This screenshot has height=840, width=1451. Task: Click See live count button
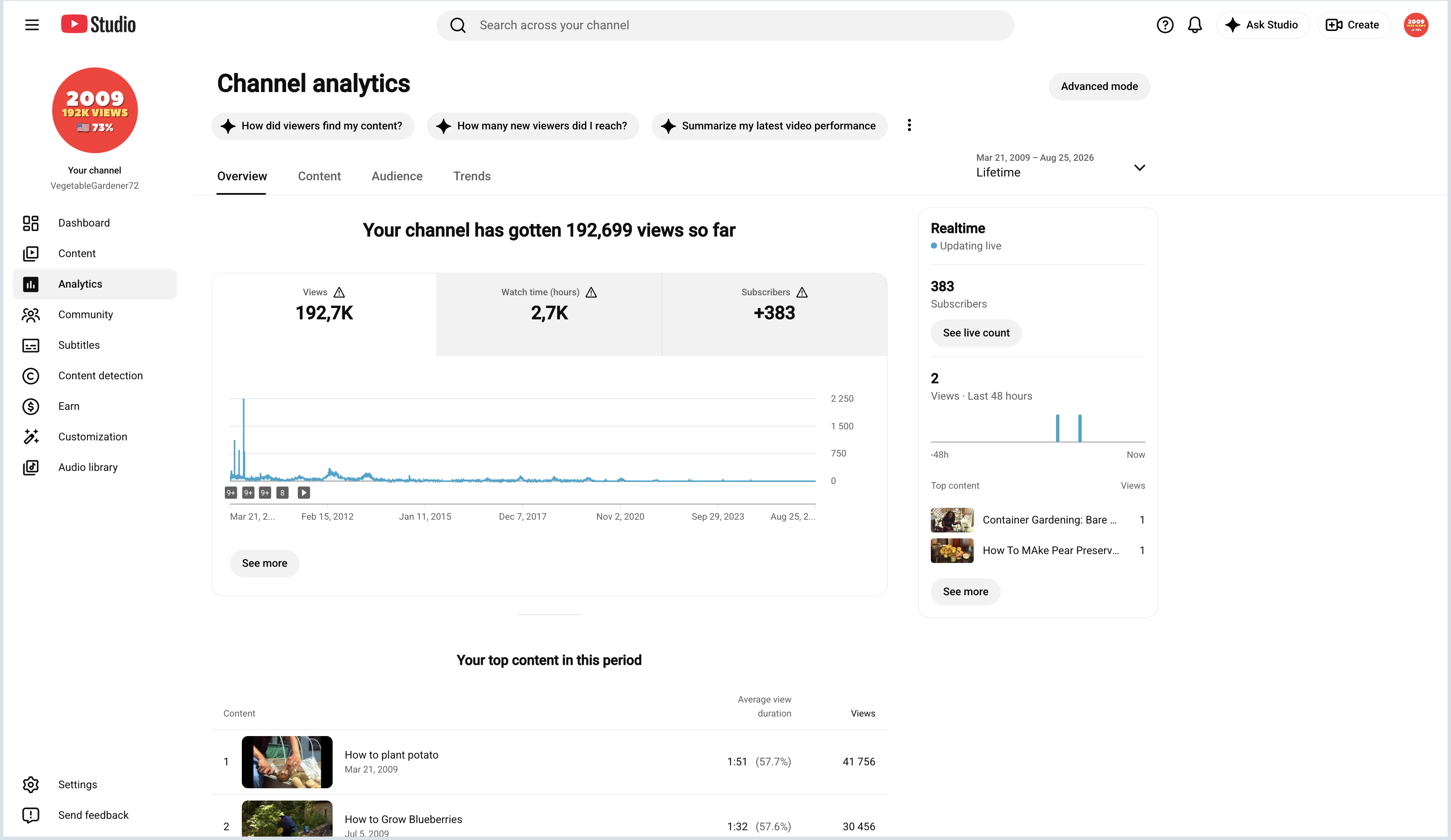[976, 333]
